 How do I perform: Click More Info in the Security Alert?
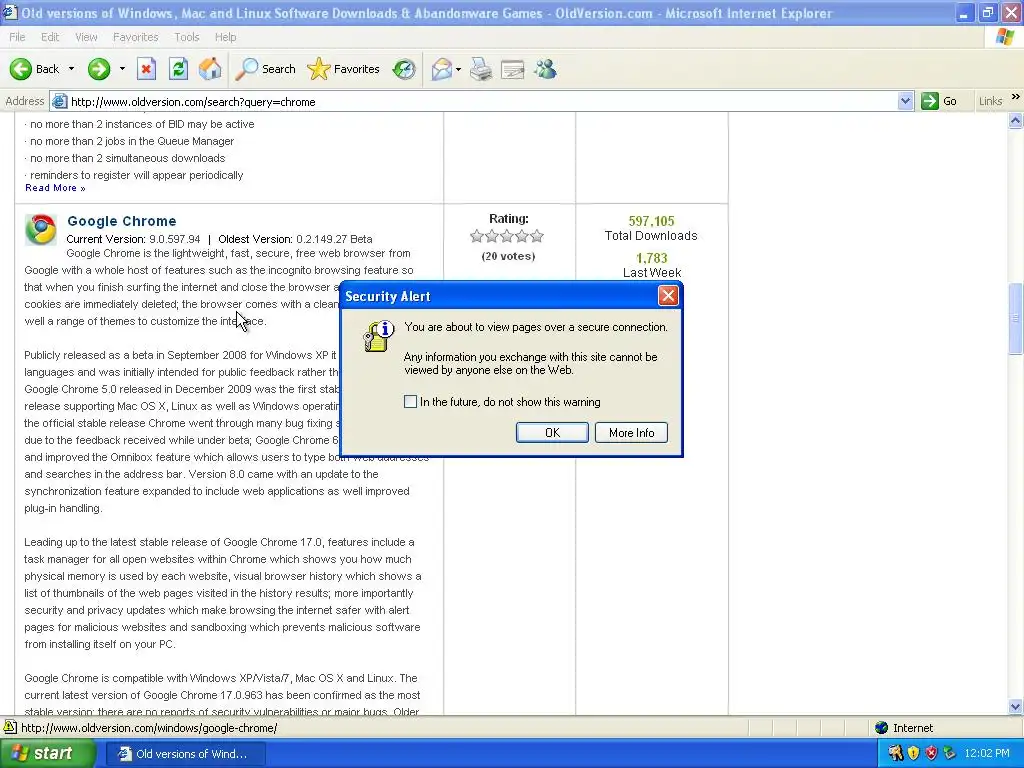(631, 432)
